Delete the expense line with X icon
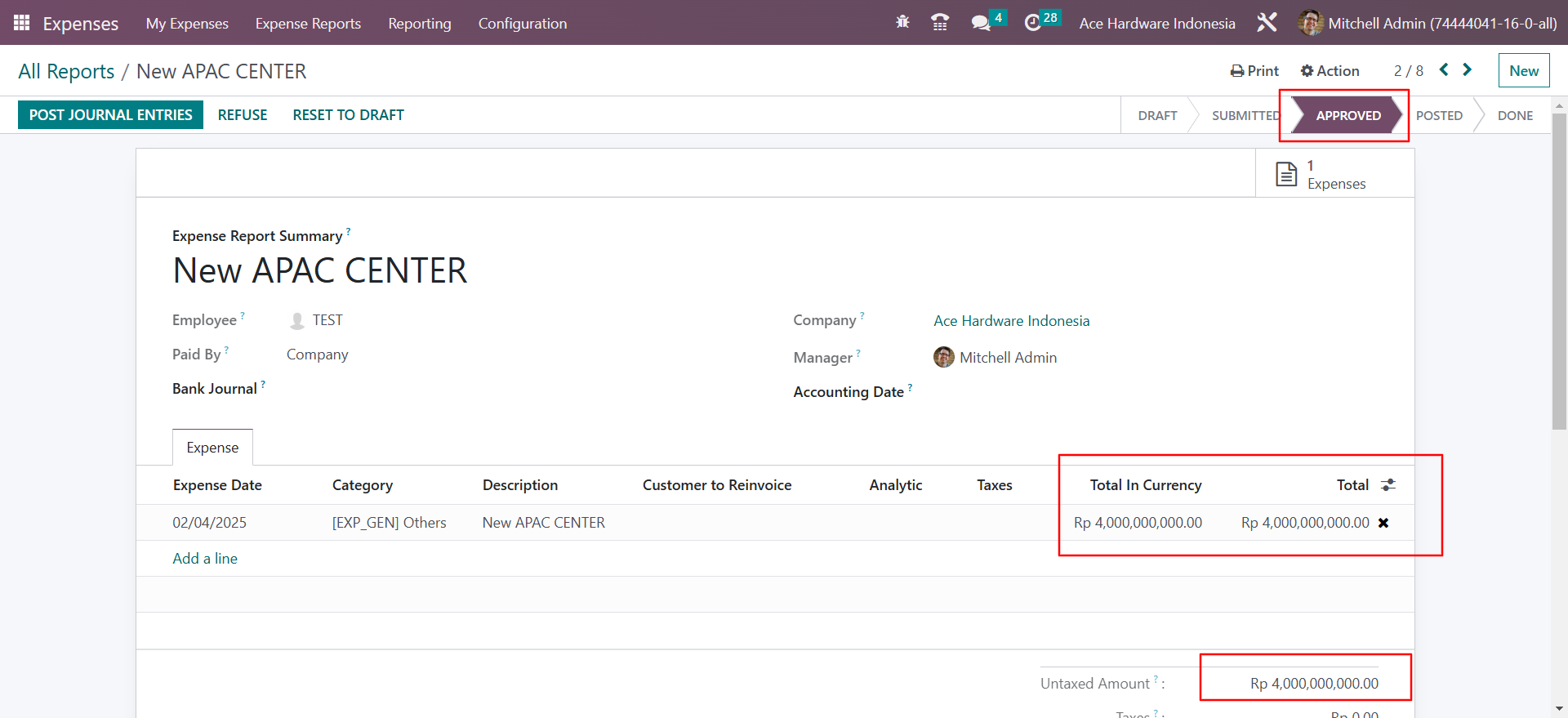The height and width of the screenshot is (718, 1568). pos(1383,523)
